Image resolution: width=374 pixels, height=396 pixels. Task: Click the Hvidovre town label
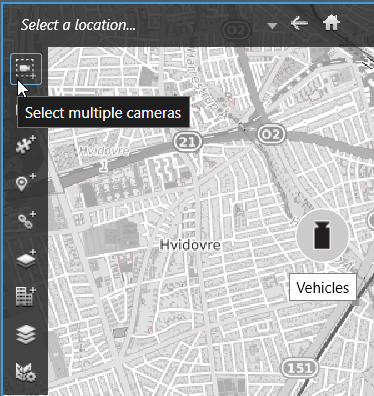(190, 245)
